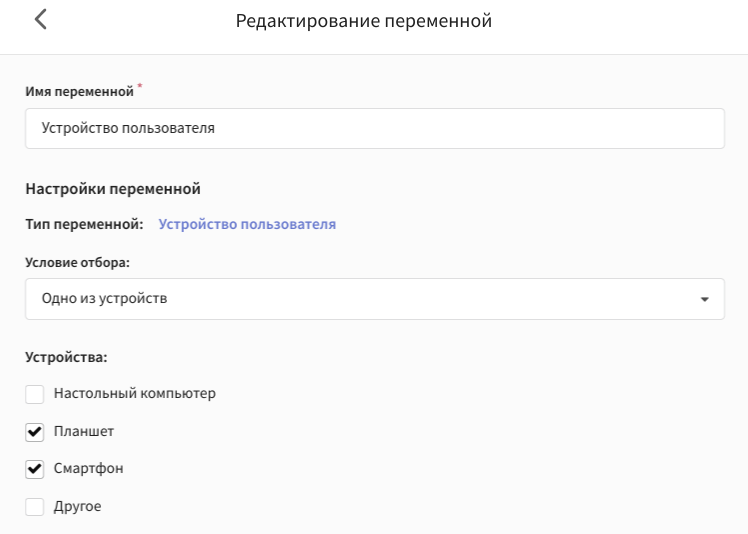Click the Имя переменной field label
Viewport: 748px width, 534px height.
point(79,91)
